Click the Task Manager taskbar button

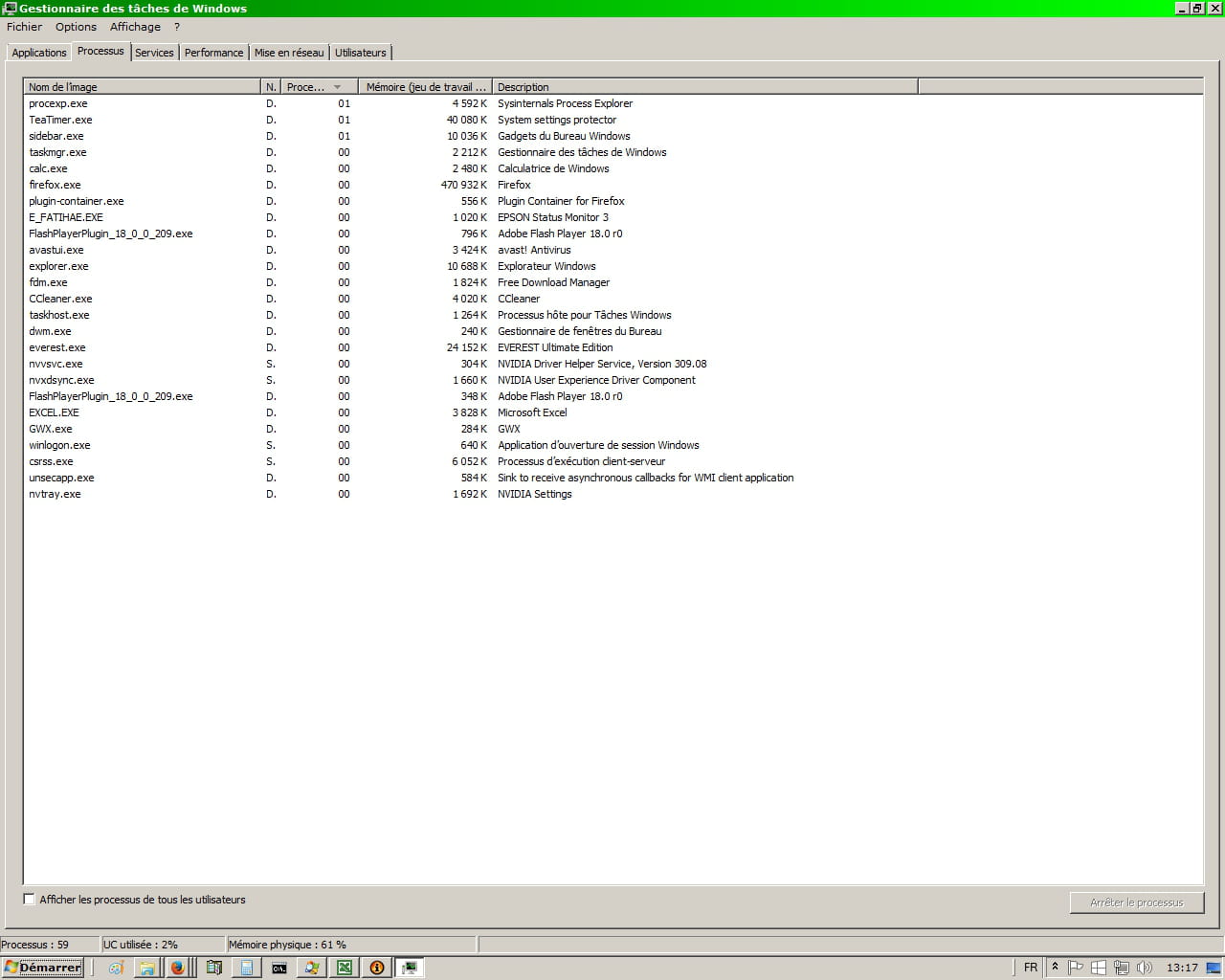point(410,968)
